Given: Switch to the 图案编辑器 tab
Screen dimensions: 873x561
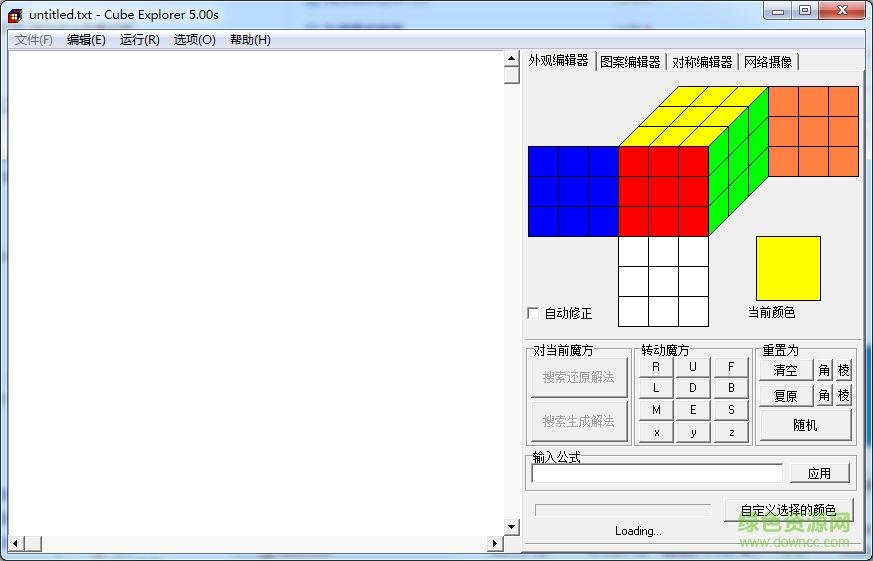Looking at the screenshot, I should coord(630,62).
